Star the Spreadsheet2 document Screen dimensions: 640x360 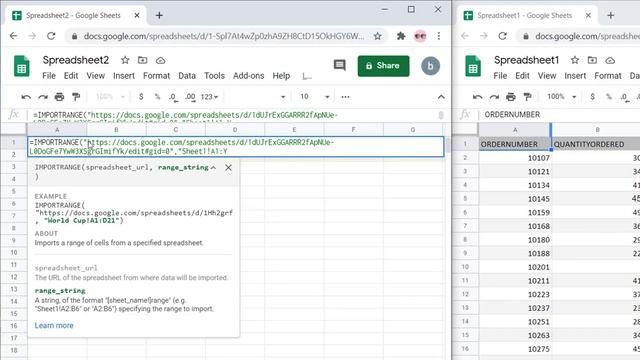125,60
